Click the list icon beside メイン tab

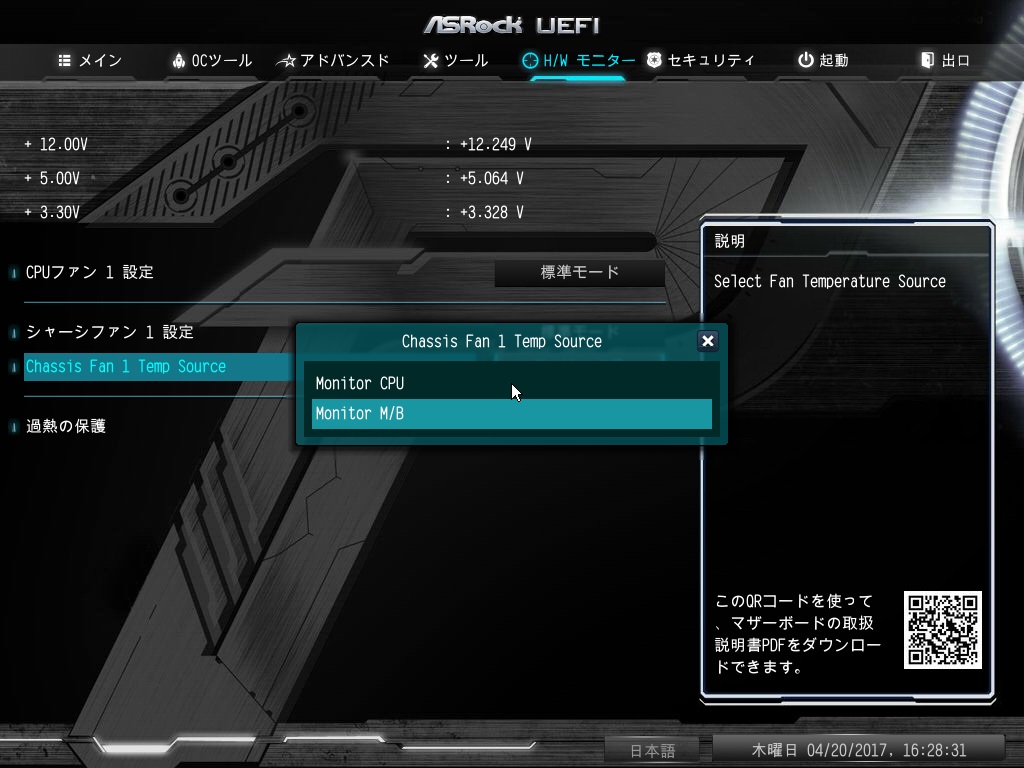click(x=64, y=61)
